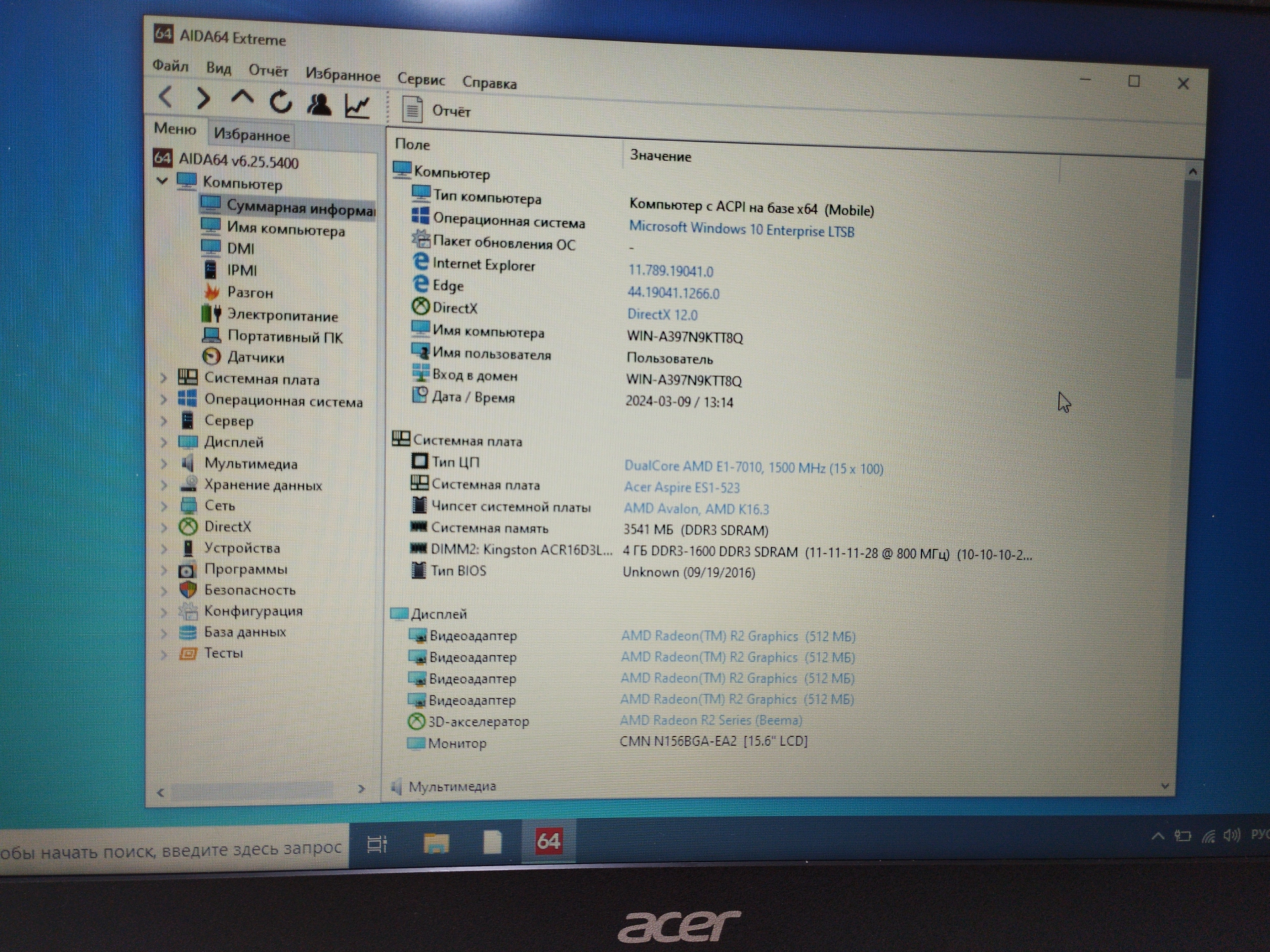Open AMD Radeon R2 Series (Beema) link
The height and width of the screenshot is (952, 1270).
coord(711,720)
